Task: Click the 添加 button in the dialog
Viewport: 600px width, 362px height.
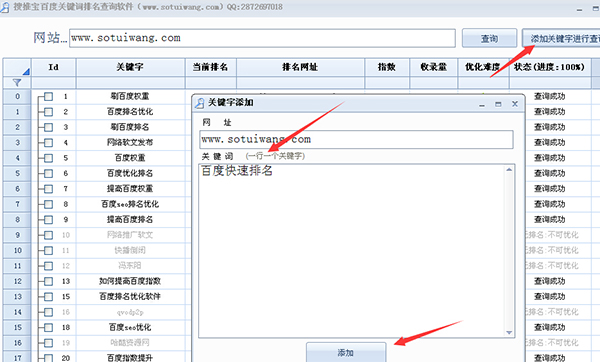Action: (346, 352)
